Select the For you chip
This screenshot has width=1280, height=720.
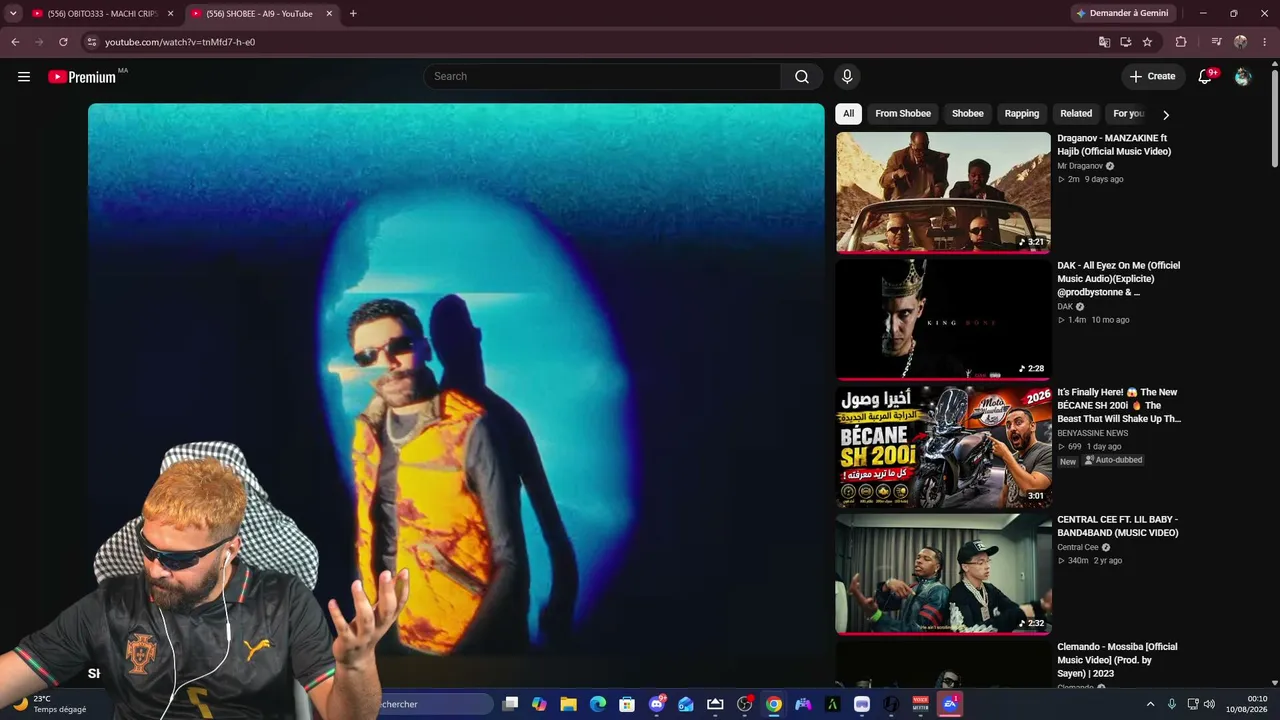(1128, 114)
